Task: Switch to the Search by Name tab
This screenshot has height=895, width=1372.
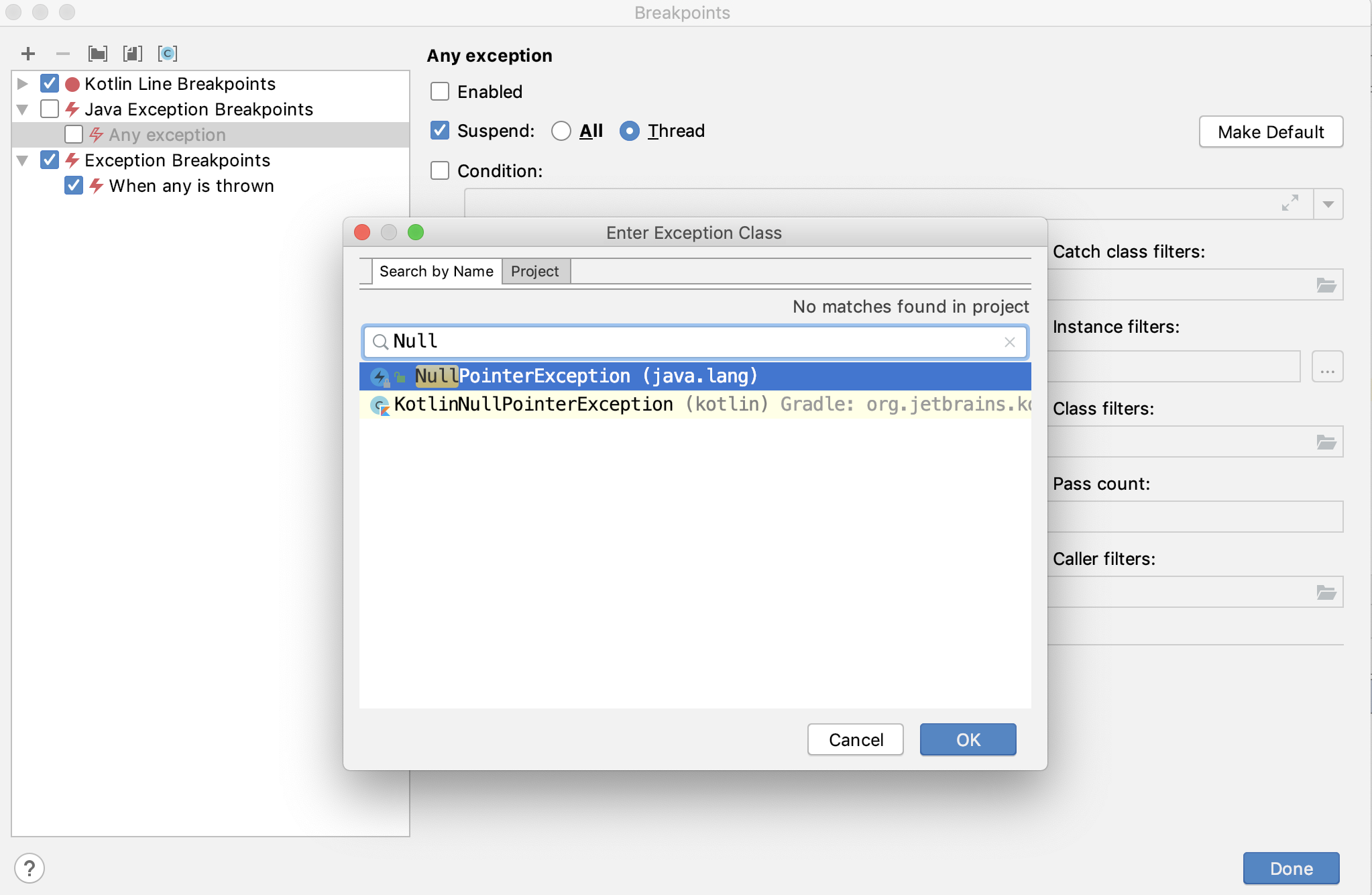Action: click(435, 272)
